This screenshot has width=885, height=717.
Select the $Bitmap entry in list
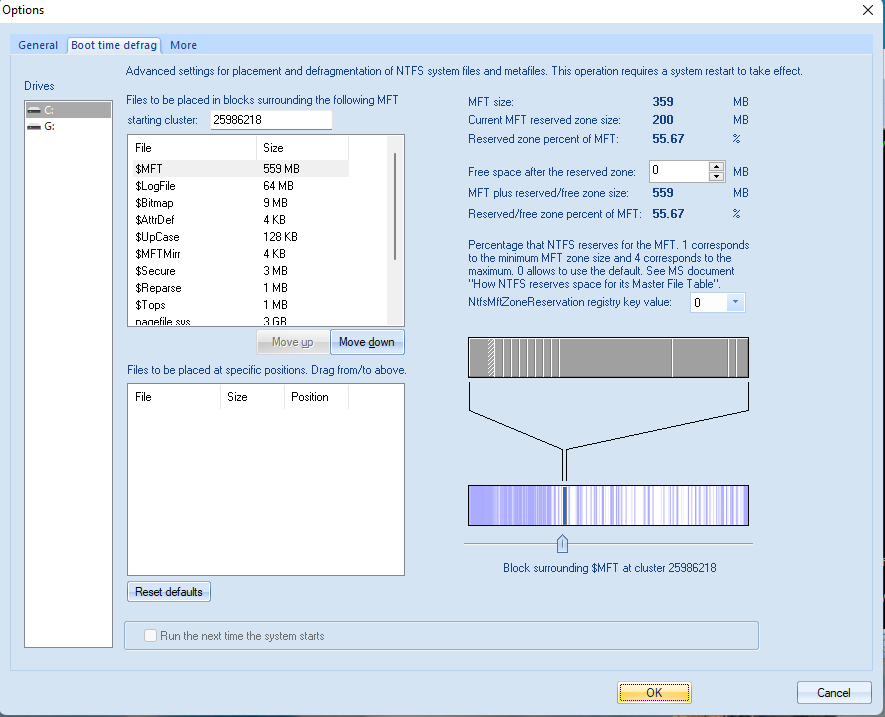(154, 203)
